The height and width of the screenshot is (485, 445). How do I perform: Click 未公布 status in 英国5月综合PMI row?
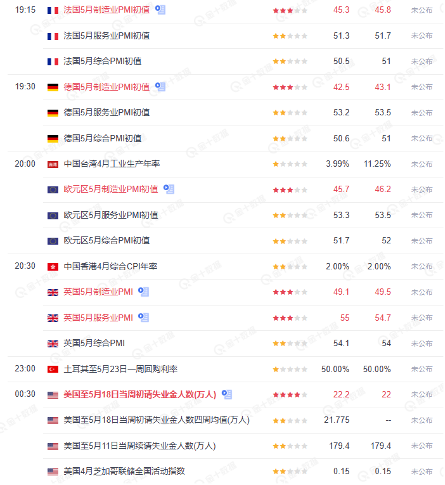coord(421,343)
